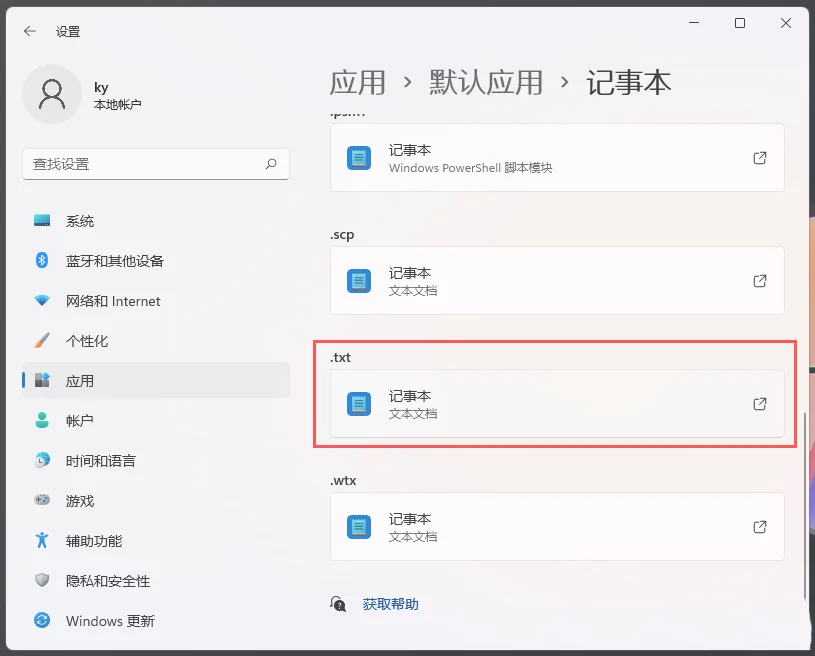
Task: Maximize the Settings window
Action: (740, 23)
